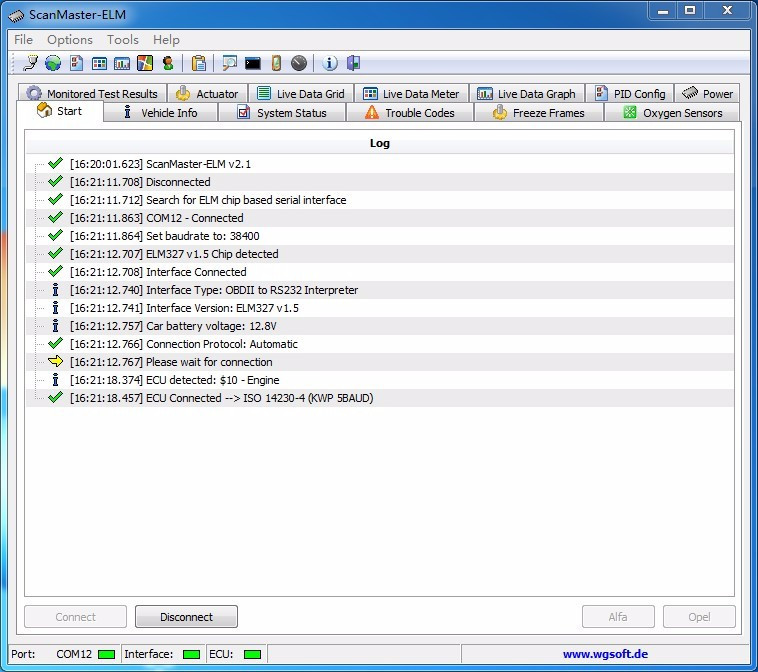This screenshot has width=758, height=672.
Task: Click the greyed Connect button
Action: [x=75, y=617]
